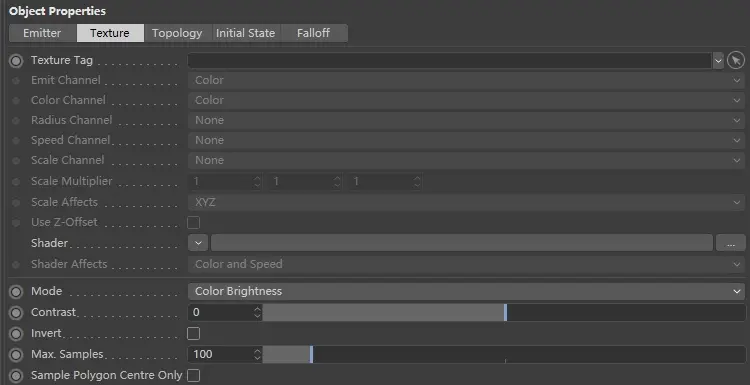
Task: Click the Emit Channel animation dot
Action: pos(16,81)
